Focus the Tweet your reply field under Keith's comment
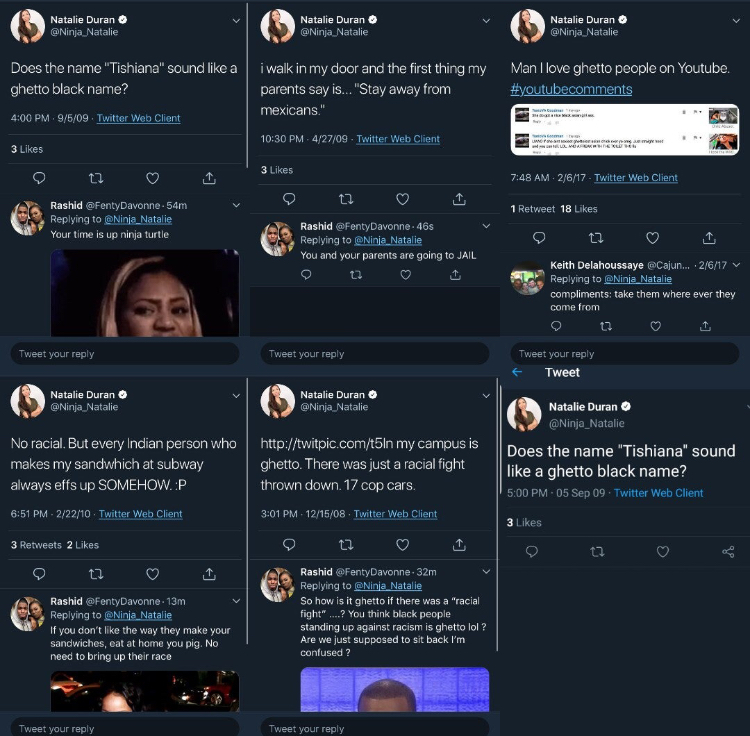The height and width of the screenshot is (736, 750). [624, 354]
